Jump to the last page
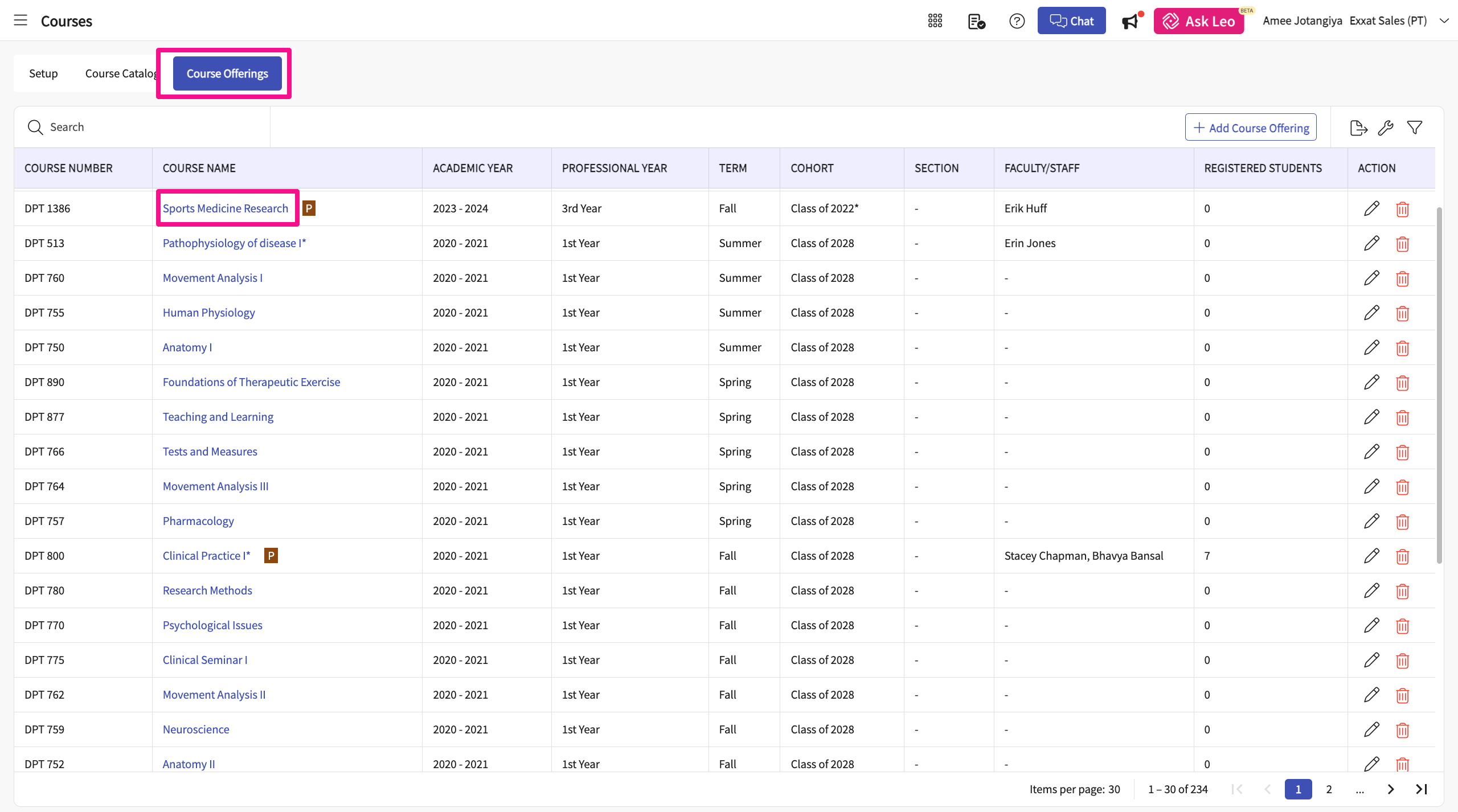Viewport: 1458px width, 812px height. pyautogui.click(x=1422, y=789)
